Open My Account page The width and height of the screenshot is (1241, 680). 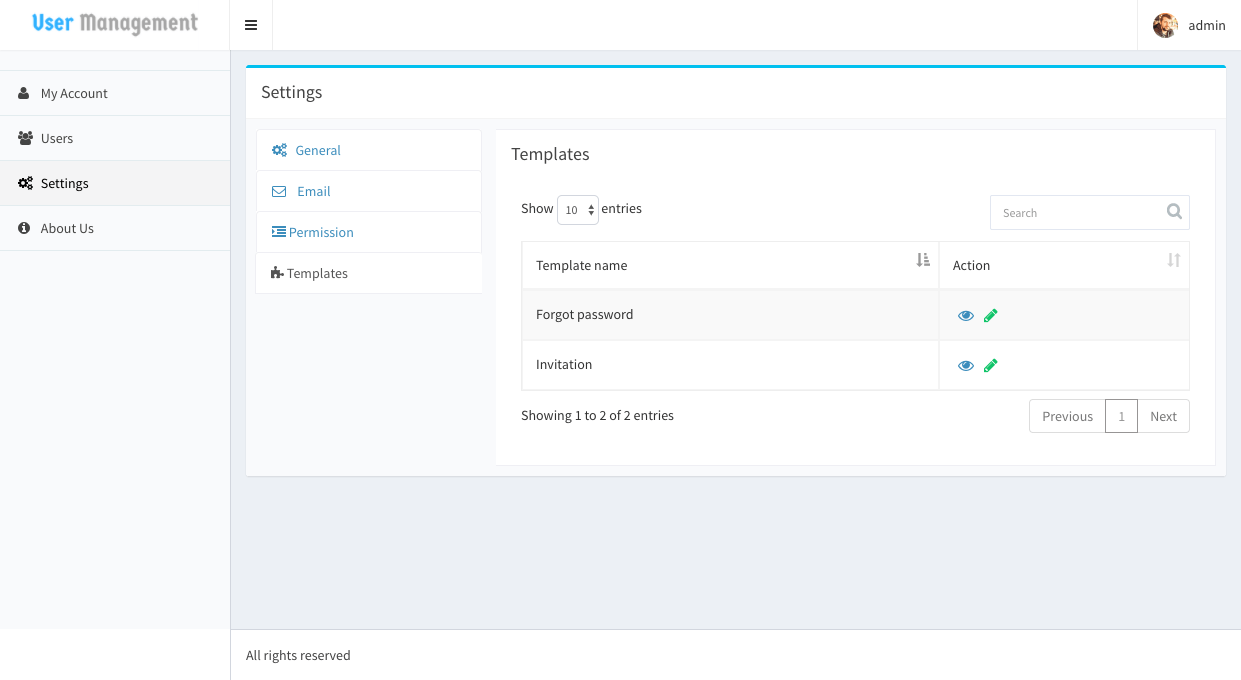coord(115,93)
